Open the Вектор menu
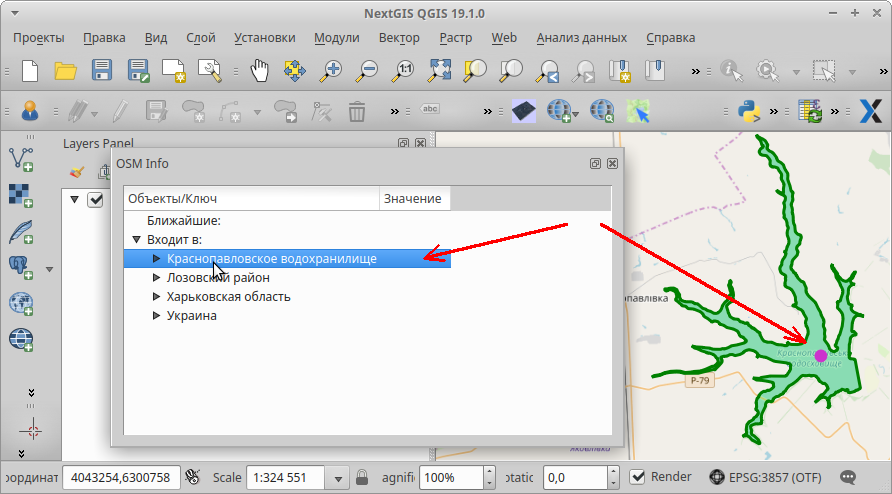Image resolution: width=892 pixels, height=494 pixels. pos(399,38)
